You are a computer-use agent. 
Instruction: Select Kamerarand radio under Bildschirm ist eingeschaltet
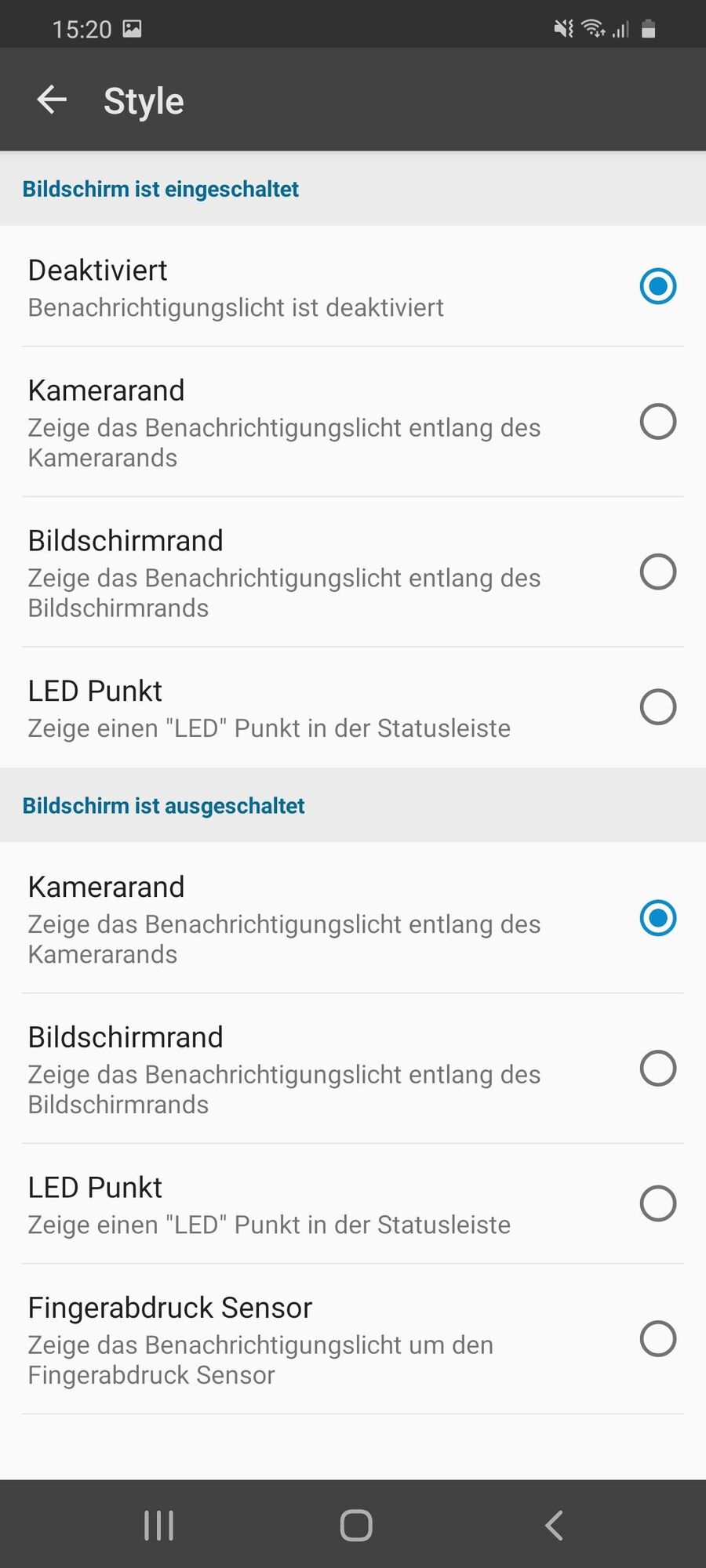pos(658,422)
